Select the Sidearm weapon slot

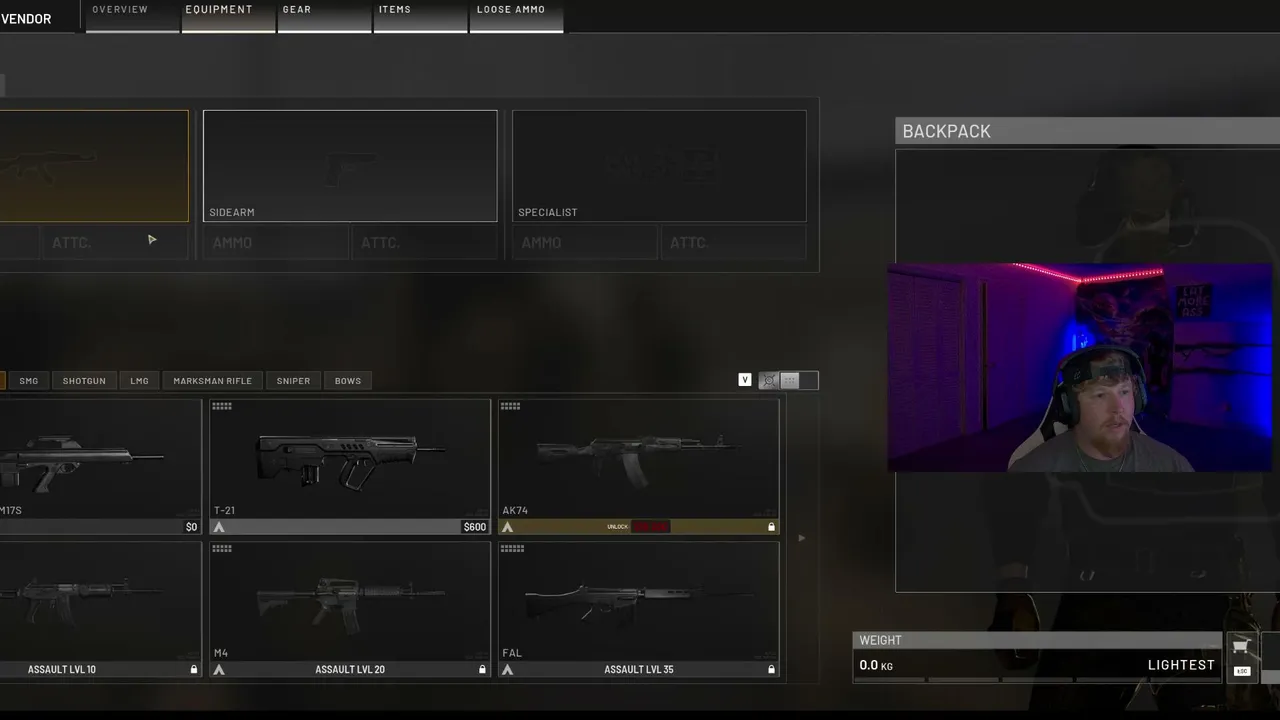click(x=350, y=166)
